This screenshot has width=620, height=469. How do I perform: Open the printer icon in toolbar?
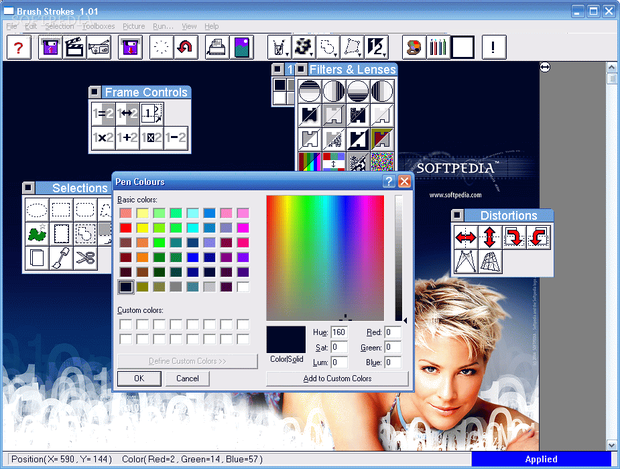[217, 47]
